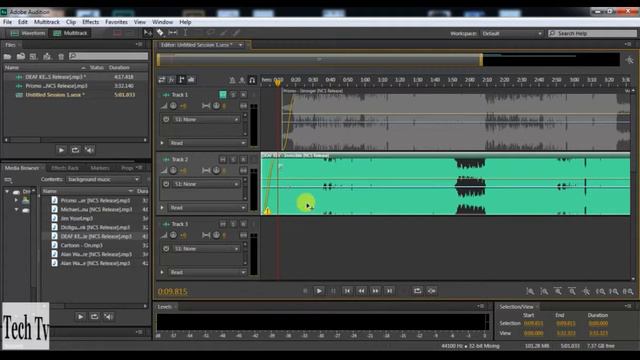Arm Track 3 for recording

[x=243, y=224]
